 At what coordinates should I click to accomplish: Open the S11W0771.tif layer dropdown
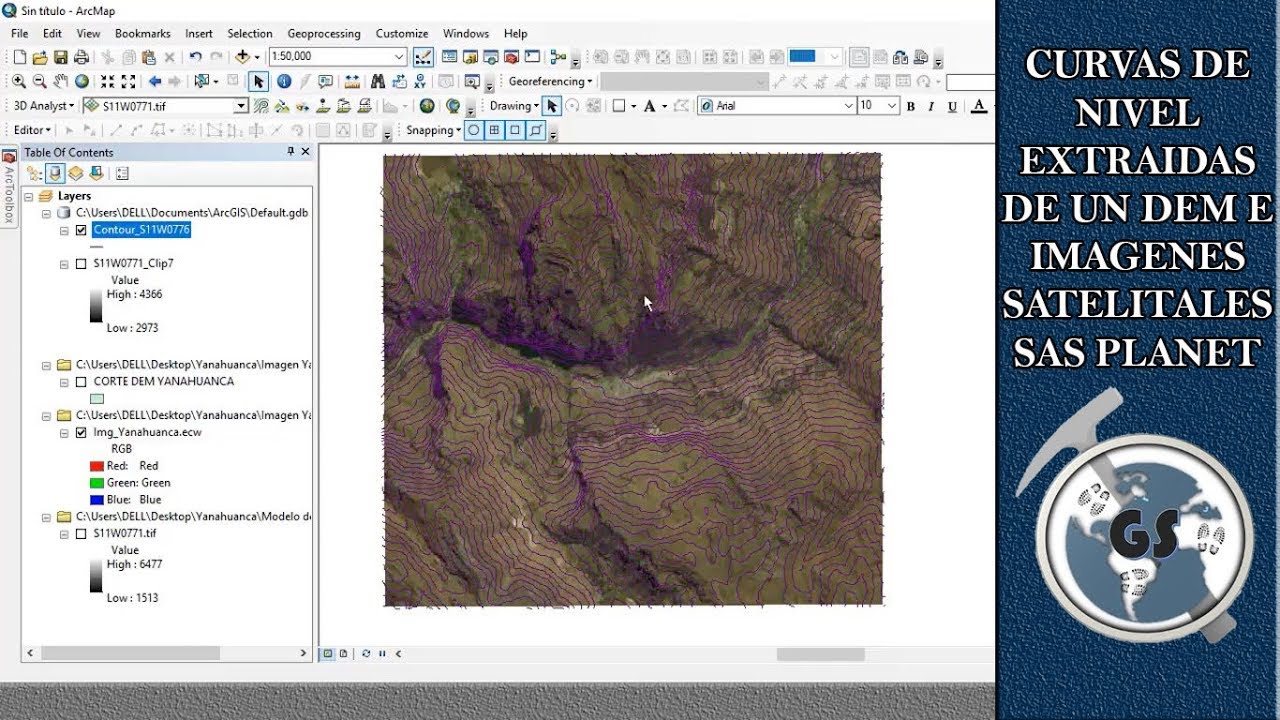[241, 106]
